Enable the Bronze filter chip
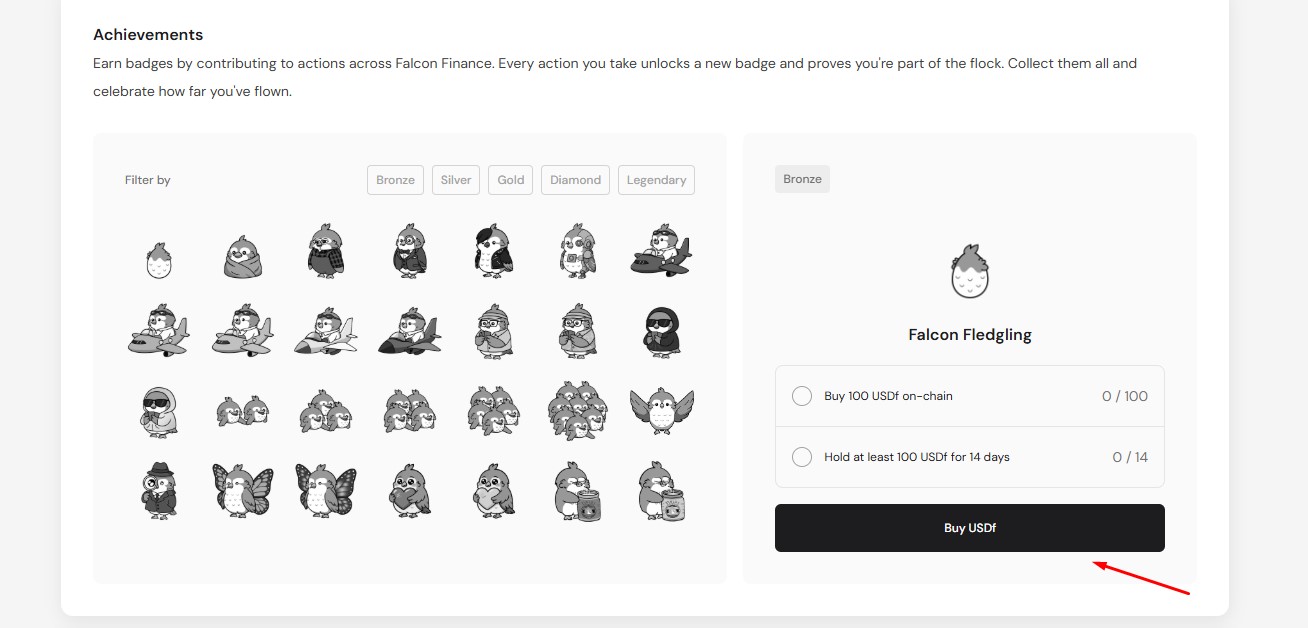Viewport: 1308px width, 628px height. pos(395,180)
